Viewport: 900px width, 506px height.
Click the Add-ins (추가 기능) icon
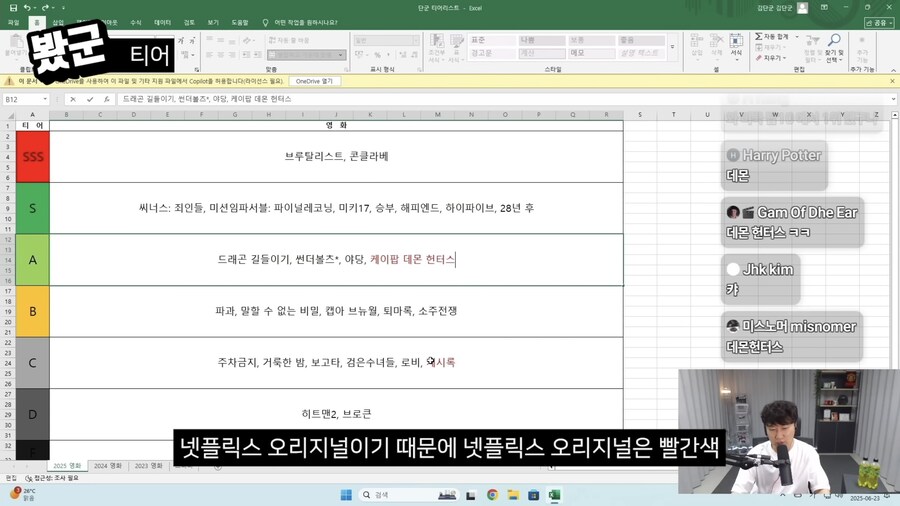[862, 48]
